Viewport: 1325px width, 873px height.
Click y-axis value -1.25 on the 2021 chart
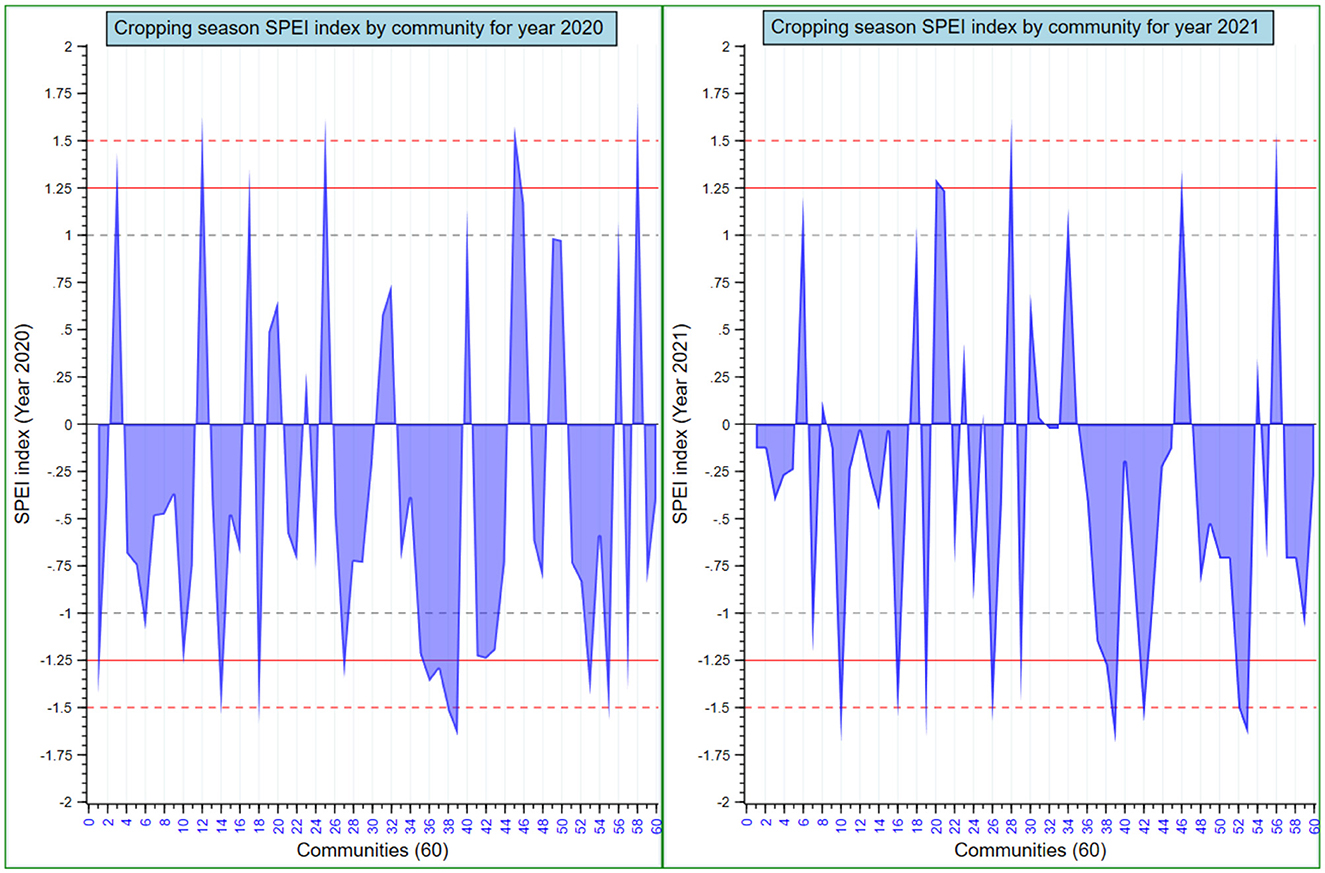[x=715, y=660]
